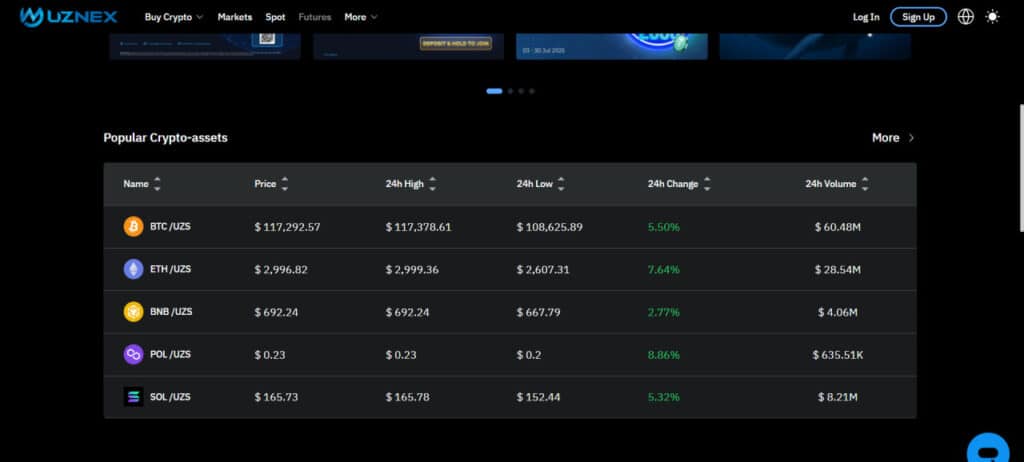Click the 7.64% change value

coord(664,269)
